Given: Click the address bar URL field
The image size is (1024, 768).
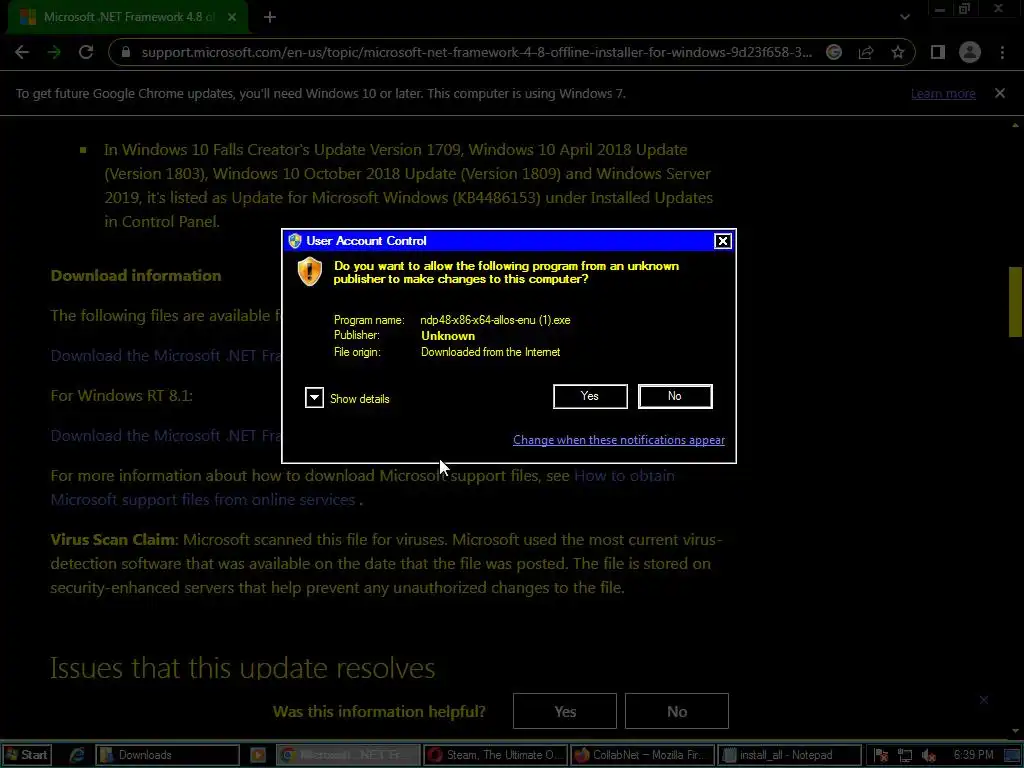Looking at the screenshot, I should (476, 52).
